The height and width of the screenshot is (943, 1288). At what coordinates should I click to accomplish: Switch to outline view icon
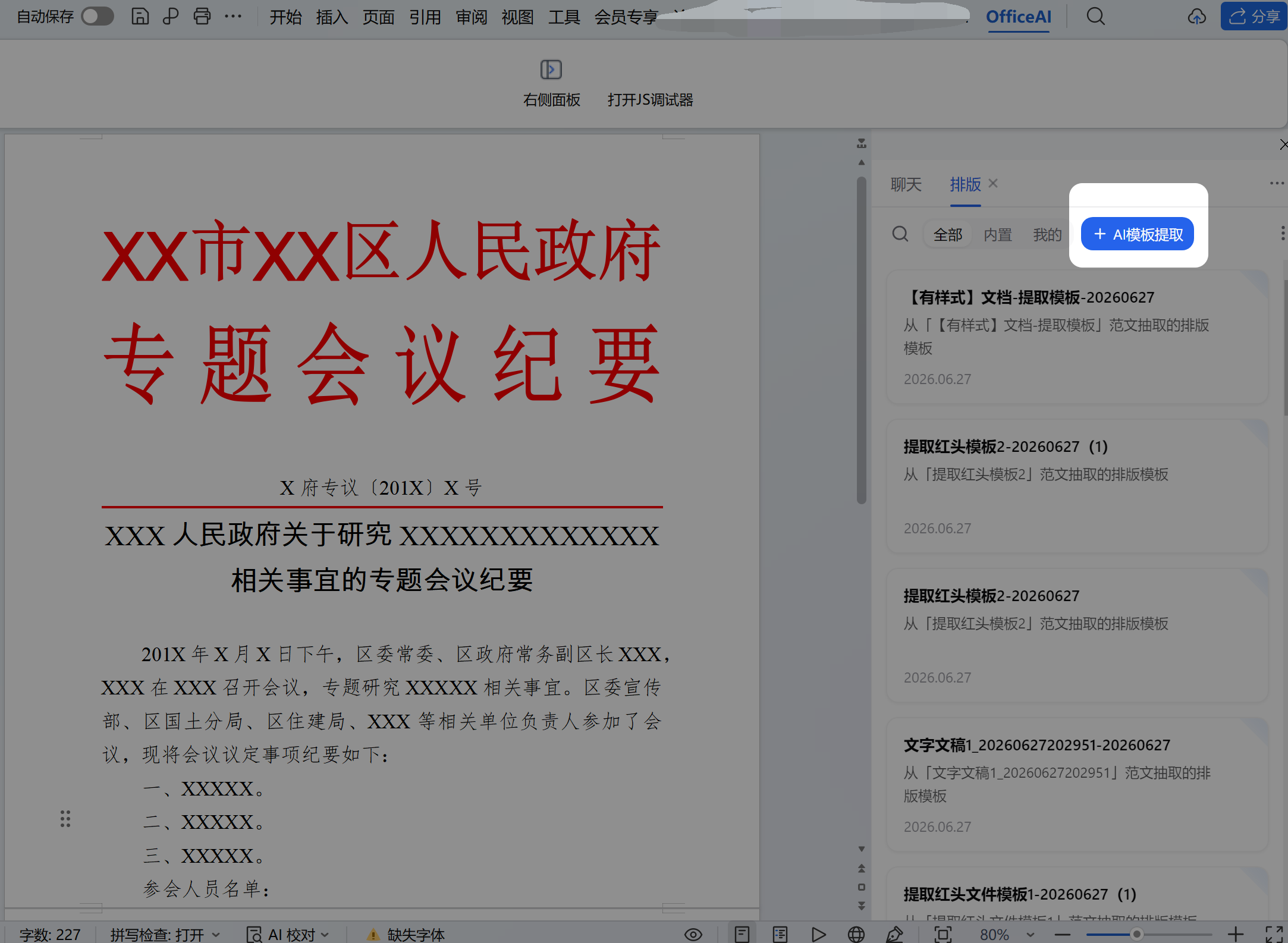point(780,935)
